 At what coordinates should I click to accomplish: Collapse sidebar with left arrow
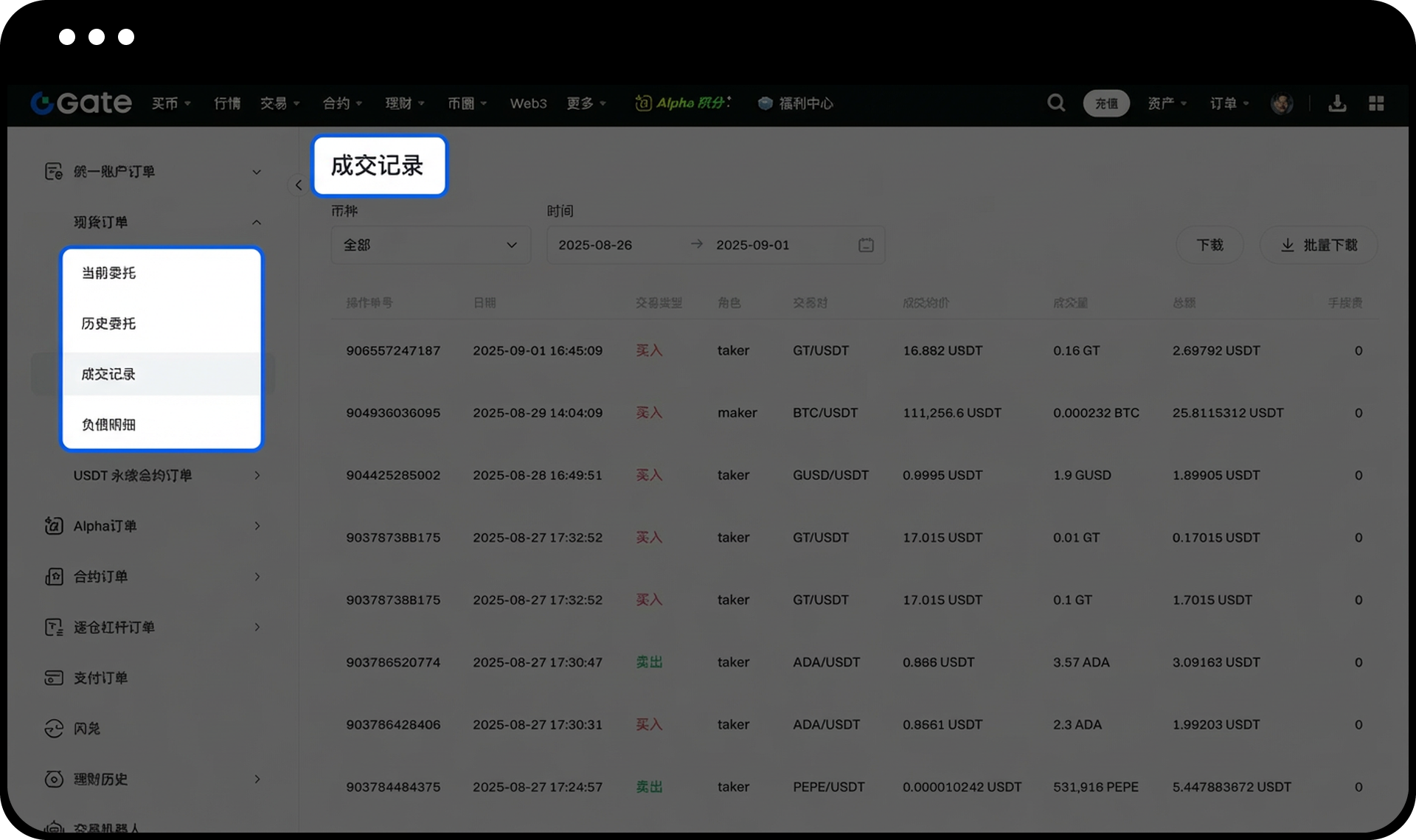coord(298,185)
